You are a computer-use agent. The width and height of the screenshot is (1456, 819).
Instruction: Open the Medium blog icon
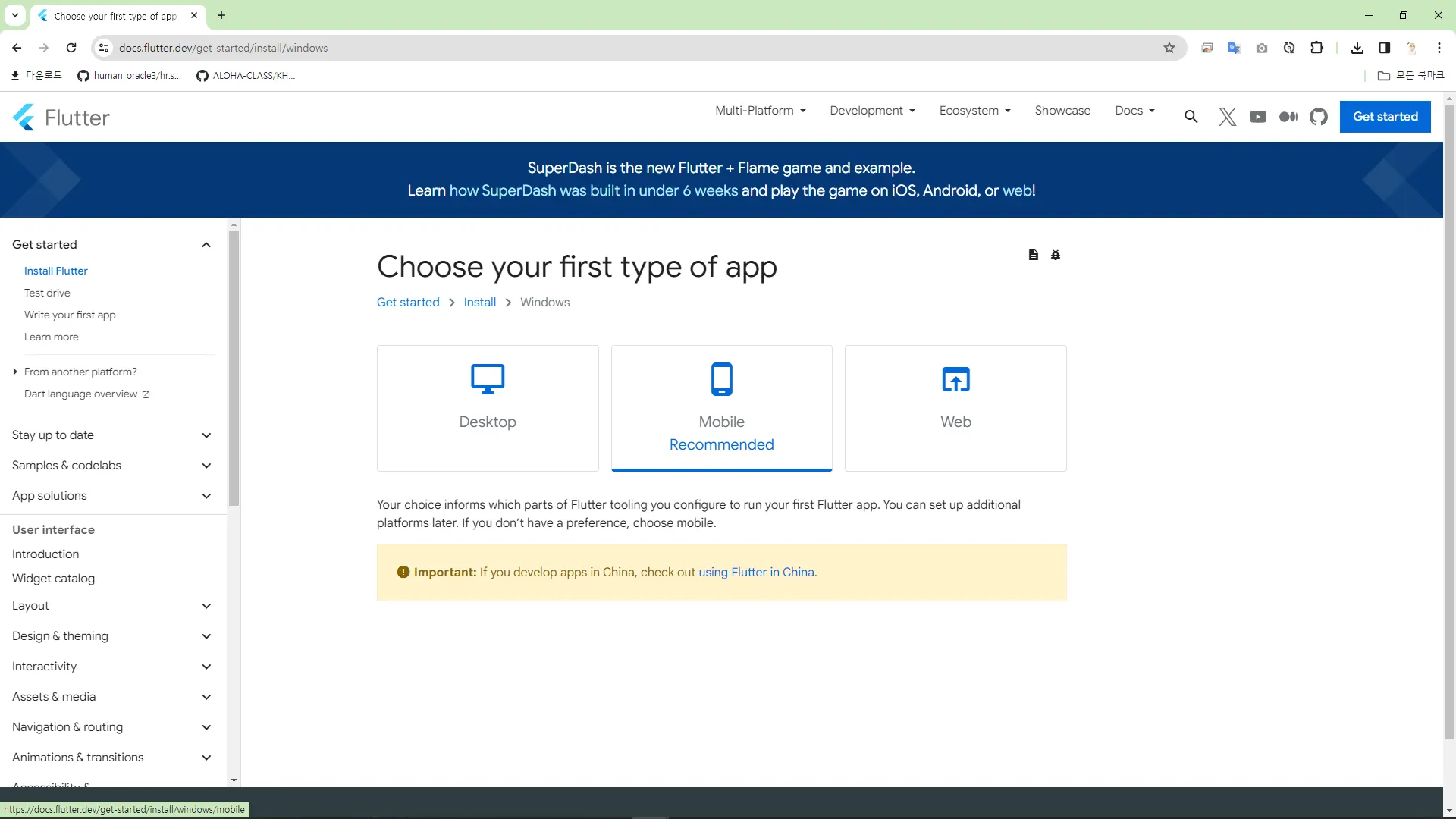(x=1288, y=117)
